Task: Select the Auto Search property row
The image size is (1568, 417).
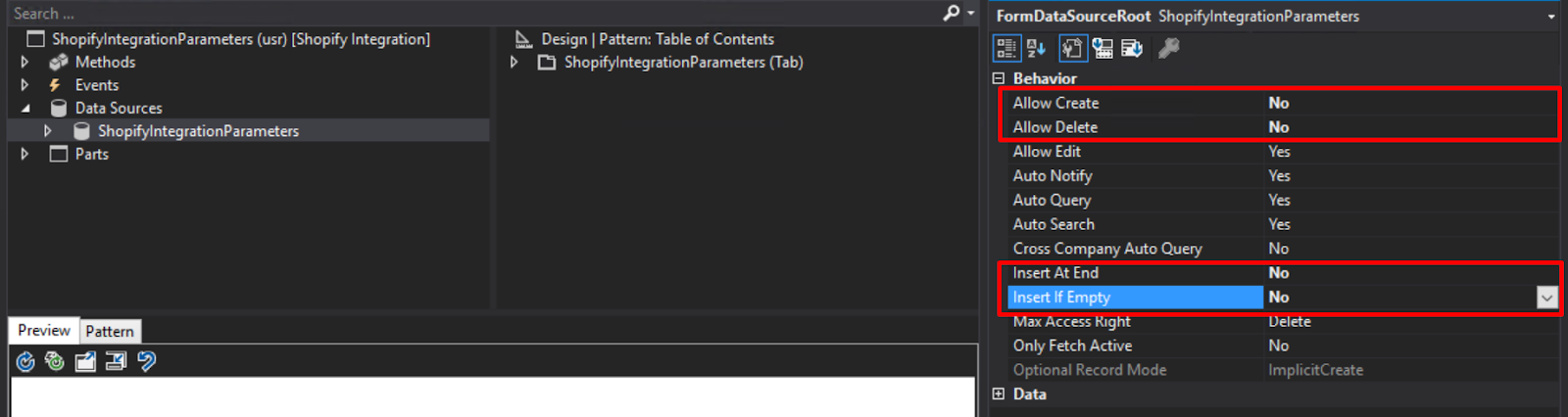Action: [x=1283, y=224]
